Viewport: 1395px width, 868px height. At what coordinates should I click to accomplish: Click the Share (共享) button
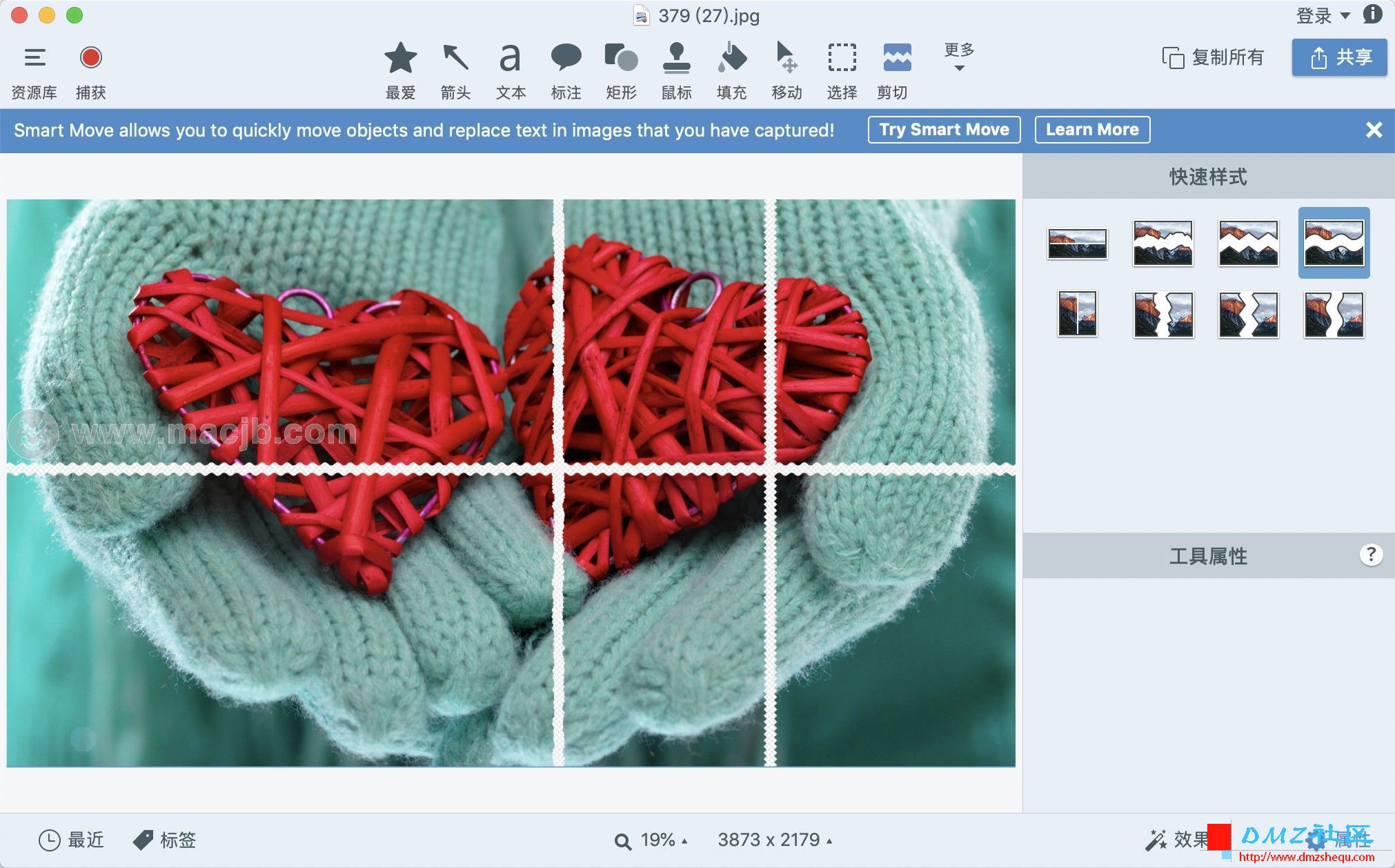pyautogui.click(x=1339, y=57)
